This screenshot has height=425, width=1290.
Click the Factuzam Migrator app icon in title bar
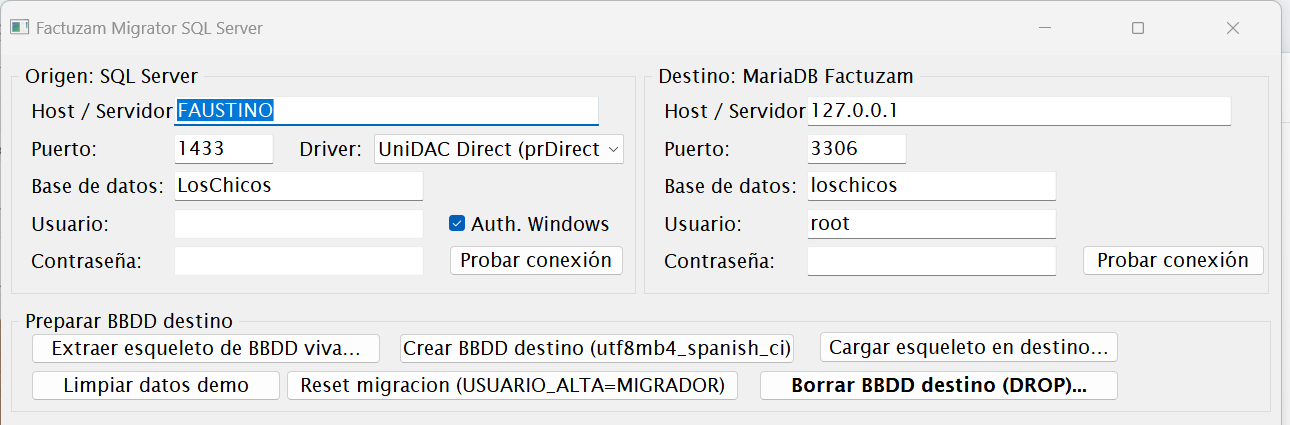click(19, 28)
